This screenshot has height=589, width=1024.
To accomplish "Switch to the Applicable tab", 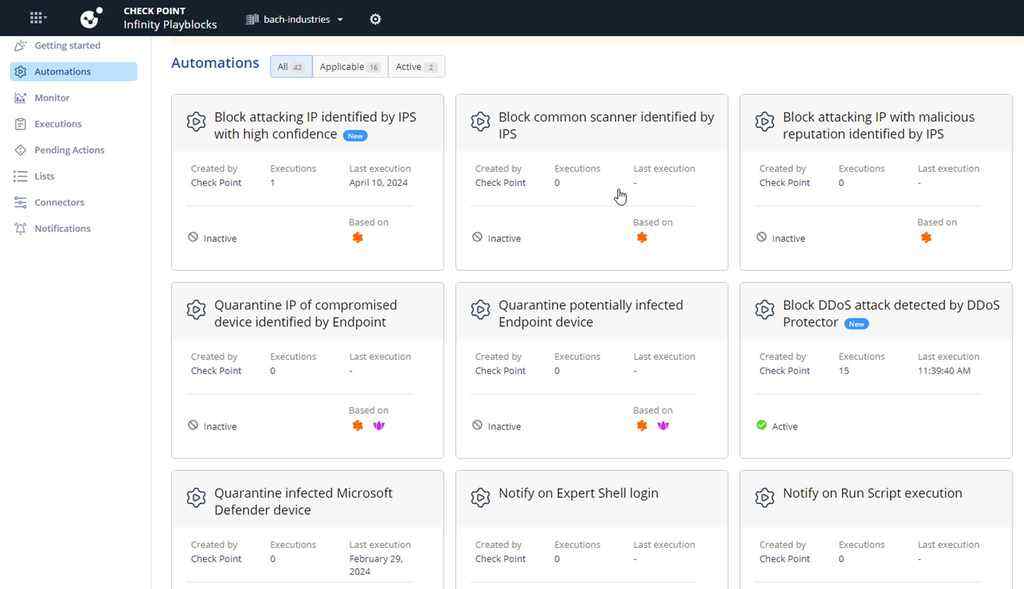I will click(350, 67).
